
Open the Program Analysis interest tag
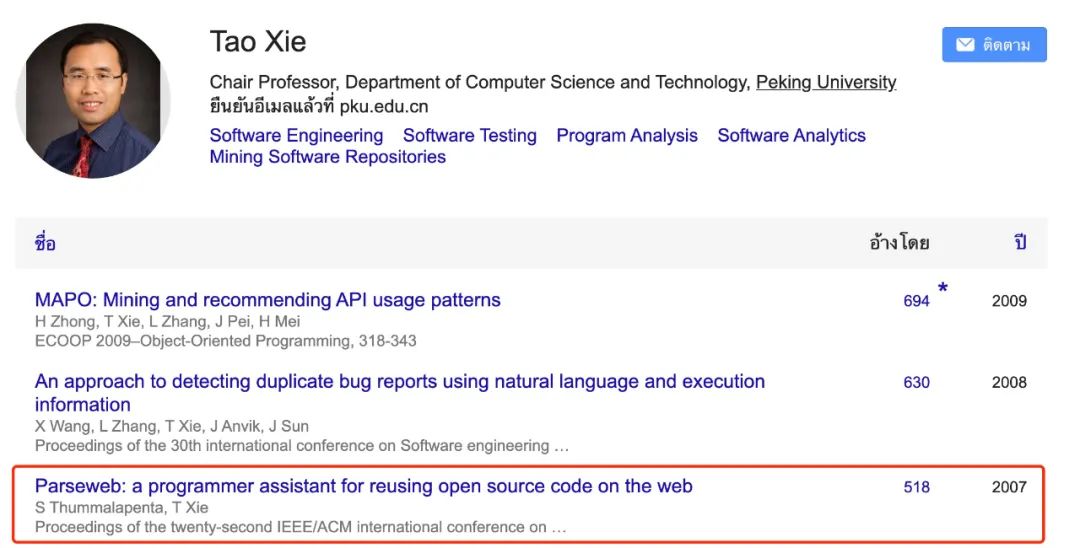click(x=627, y=136)
